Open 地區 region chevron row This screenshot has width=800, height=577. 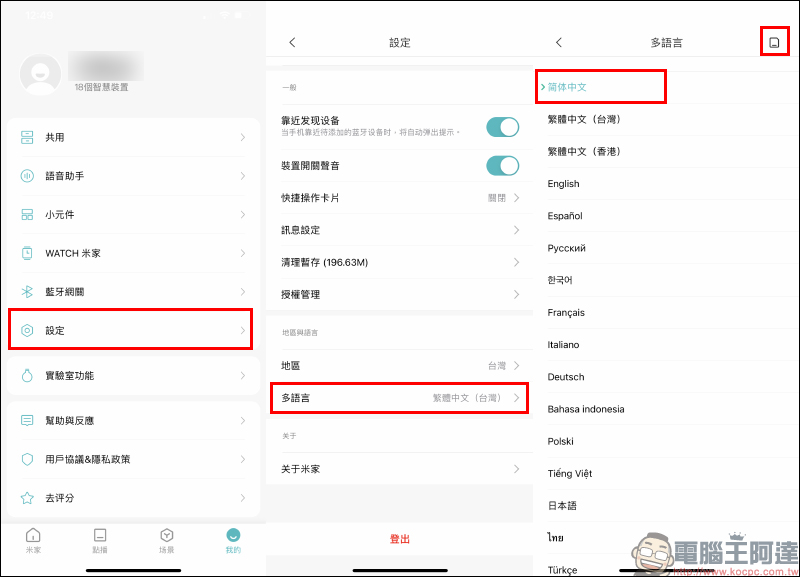pos(400,366)
